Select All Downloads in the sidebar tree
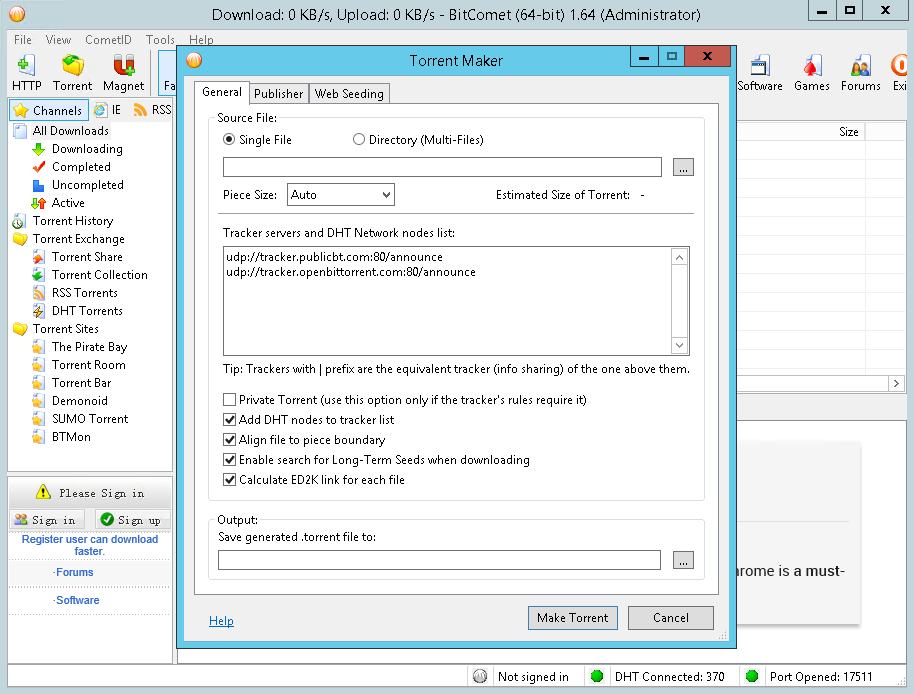The width and height of the screenshot is (914, 694). point(71,131)
